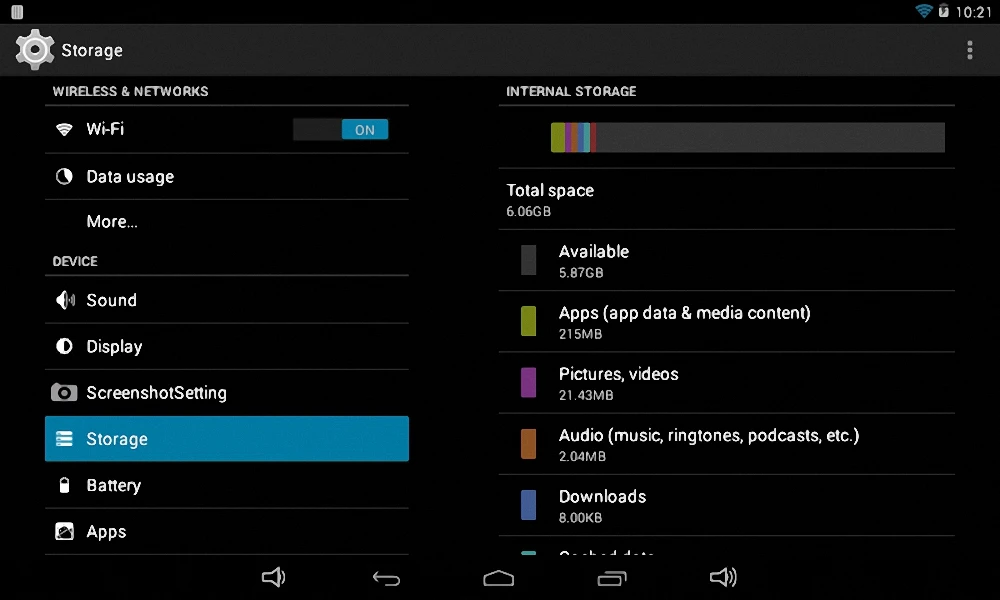Open Apps (app data & media content) storage
Image resolution: width=1000 pixels, height=600 pixels.
727,321
